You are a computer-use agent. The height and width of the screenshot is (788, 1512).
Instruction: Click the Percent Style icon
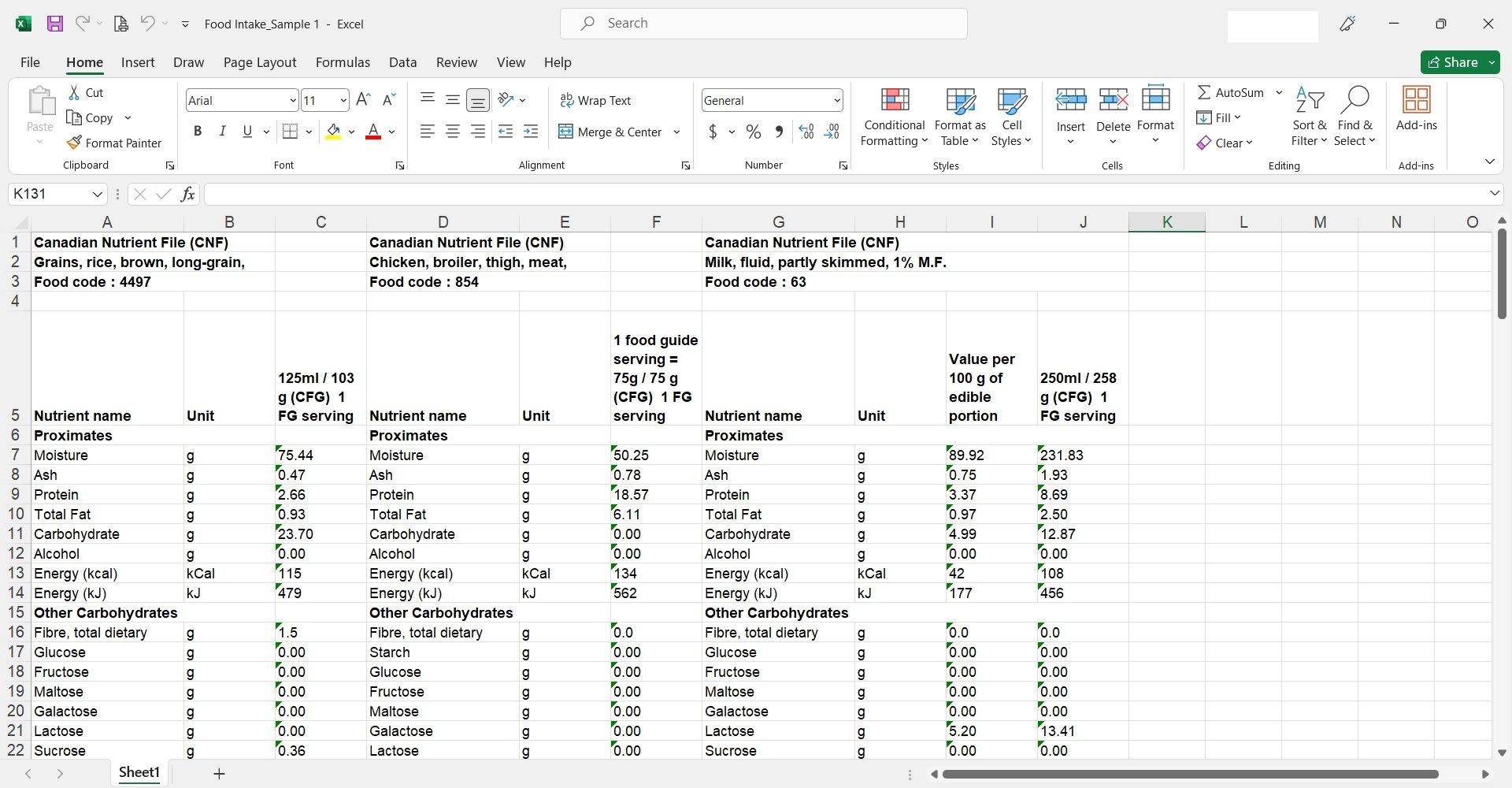[x=753, y=132]
